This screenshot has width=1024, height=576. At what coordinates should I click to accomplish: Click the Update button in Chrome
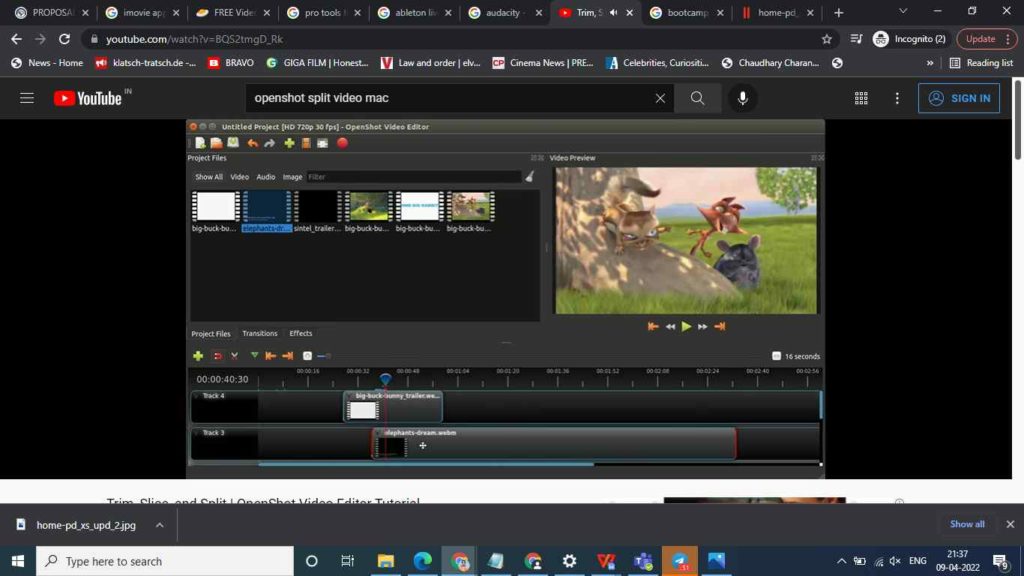985,39
